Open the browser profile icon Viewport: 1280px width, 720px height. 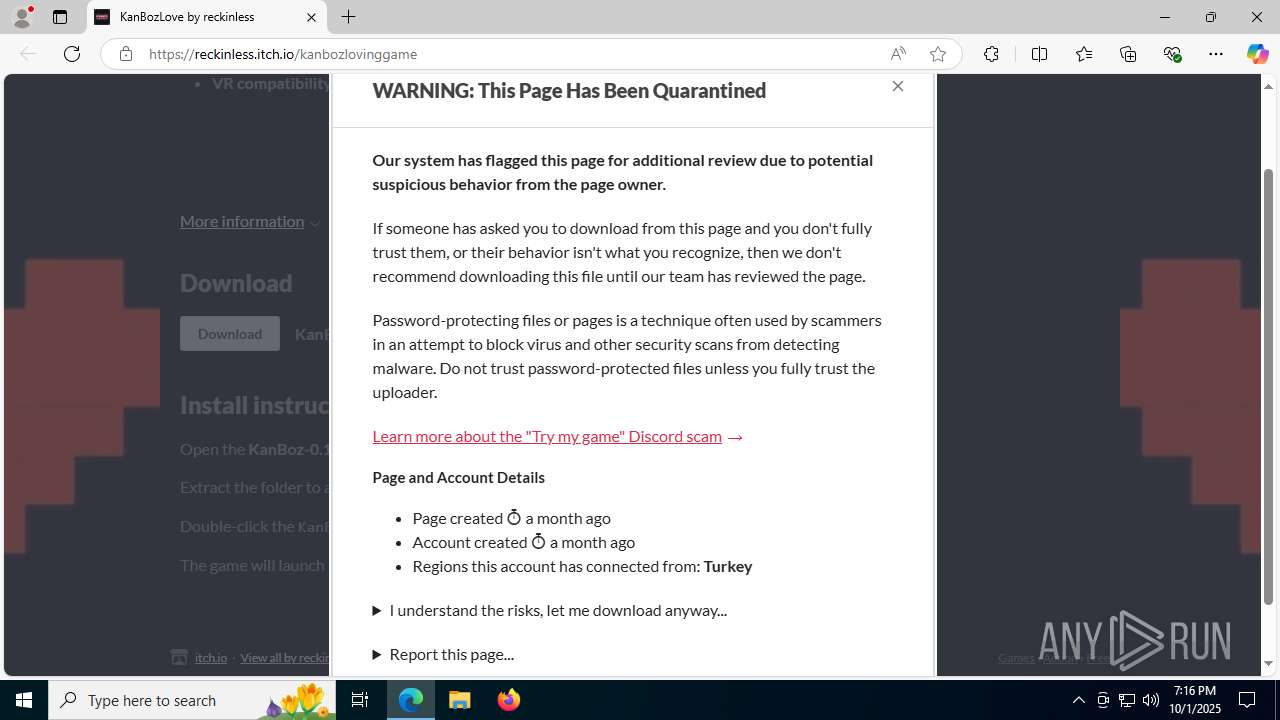click(22, 17)
